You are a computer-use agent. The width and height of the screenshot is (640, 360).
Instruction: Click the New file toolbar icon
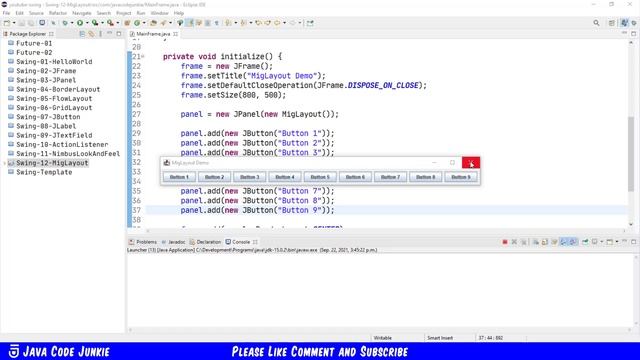point(7,23)
